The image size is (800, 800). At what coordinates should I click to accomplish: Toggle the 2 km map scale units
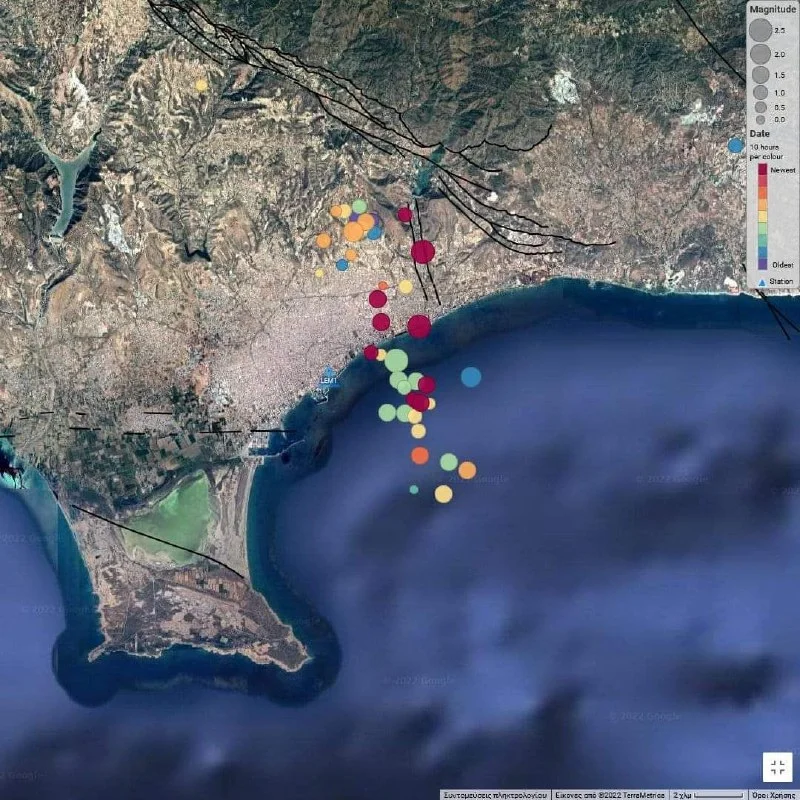(x=692, y=795)
